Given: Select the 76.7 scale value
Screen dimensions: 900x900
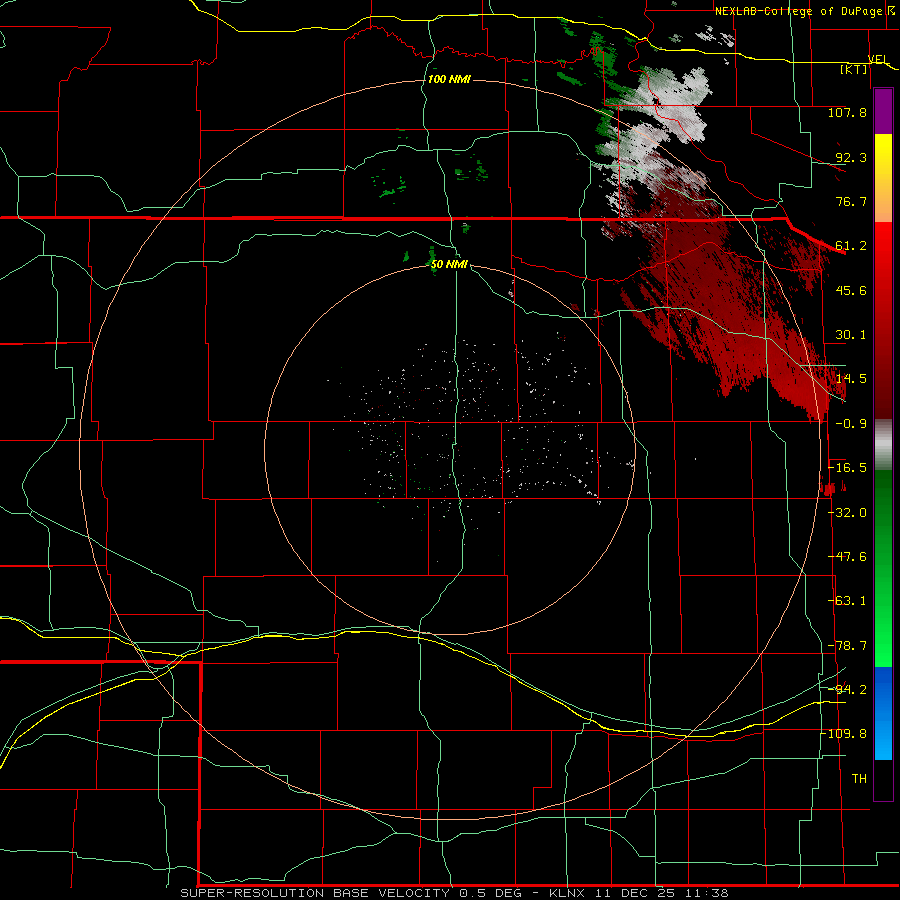Looking at the screenshot, I should tap(851, 201).
